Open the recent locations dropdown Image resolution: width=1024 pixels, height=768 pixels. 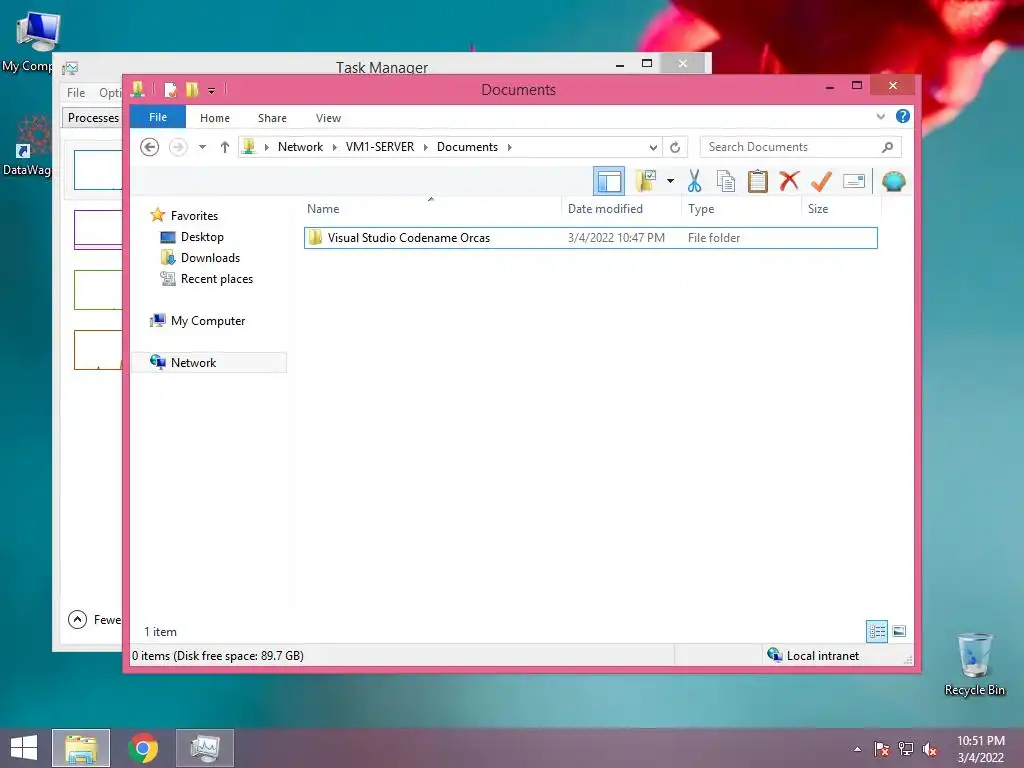tap(202, 147)
